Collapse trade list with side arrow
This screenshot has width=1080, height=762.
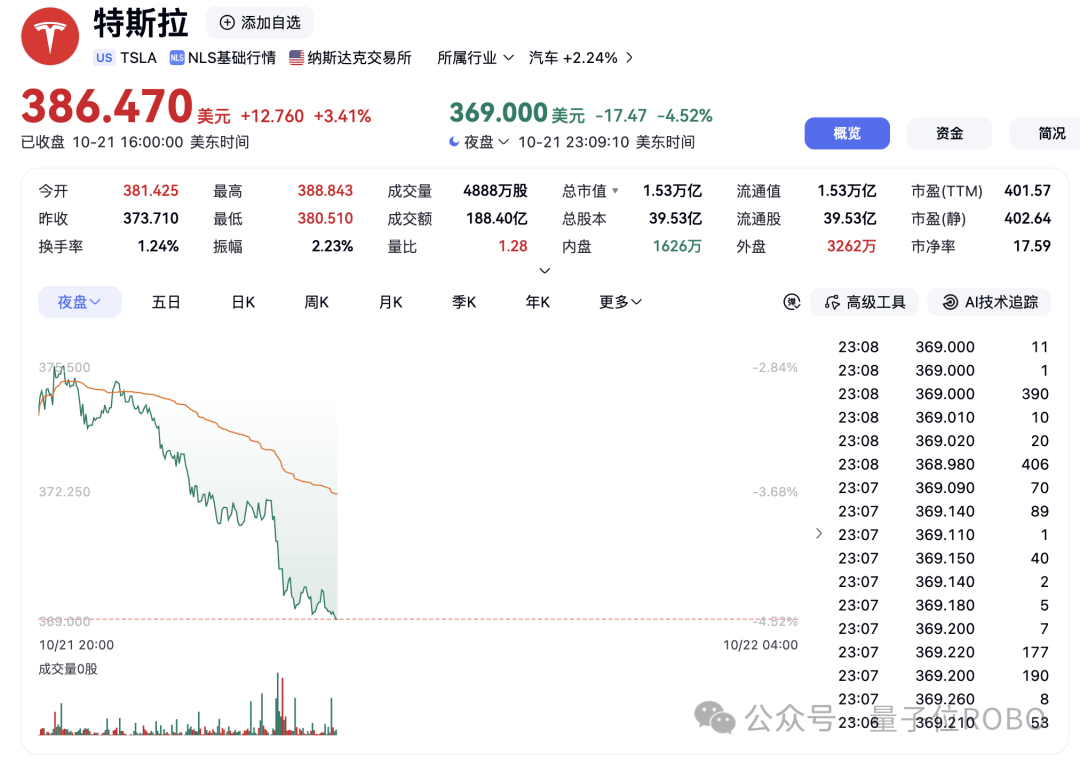click(819, 533)
